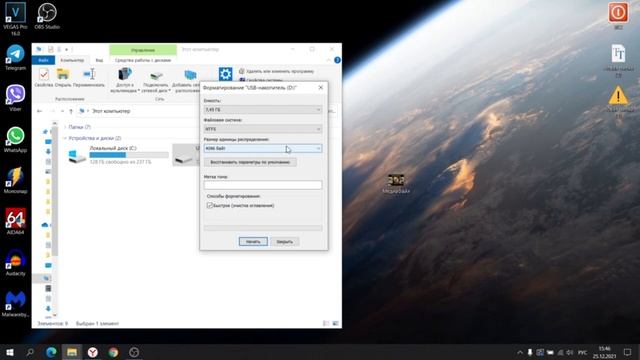Click the Explorer address bar path
The width and height of the screenshot is (640, 360).
[x=110, y=111]
